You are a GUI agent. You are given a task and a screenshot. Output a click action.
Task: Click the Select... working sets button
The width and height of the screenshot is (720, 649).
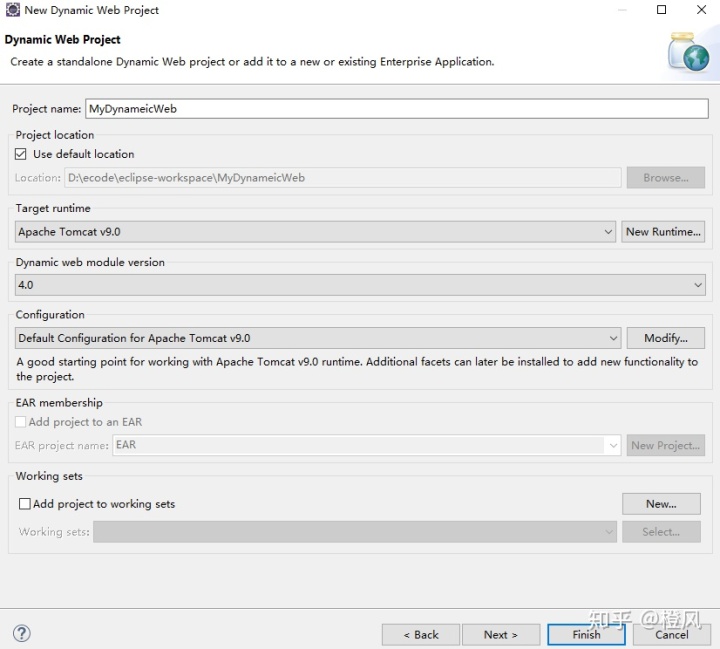point(661,532)
